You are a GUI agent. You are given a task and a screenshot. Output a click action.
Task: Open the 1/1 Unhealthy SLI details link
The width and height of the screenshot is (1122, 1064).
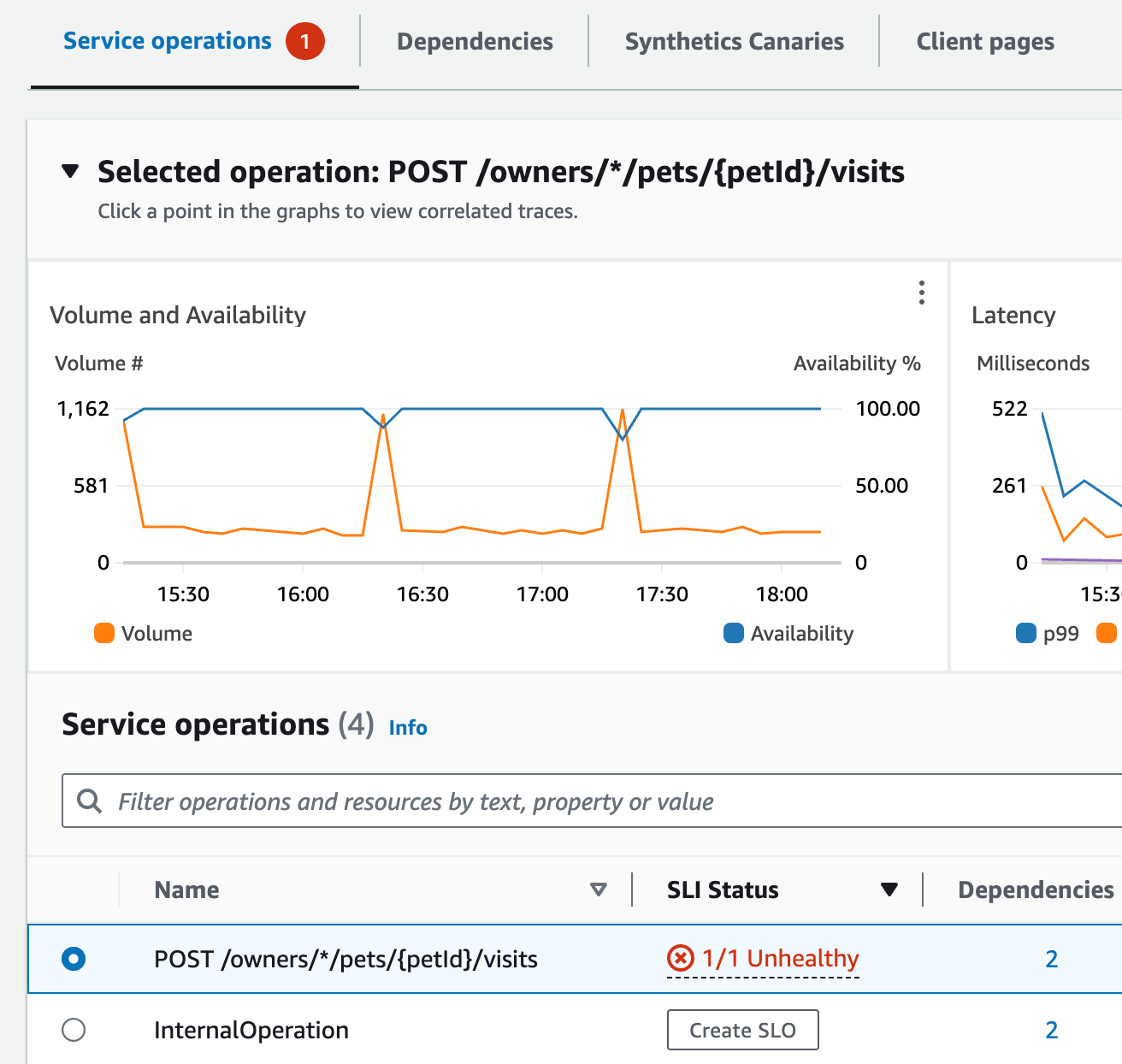[779, 959]
